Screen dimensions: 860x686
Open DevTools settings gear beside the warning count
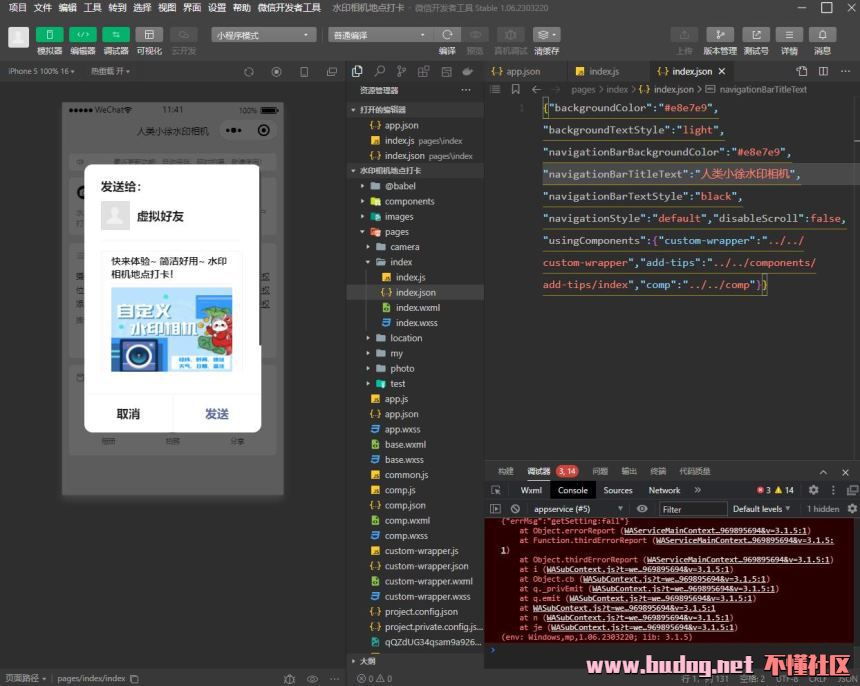pos(813,490)
